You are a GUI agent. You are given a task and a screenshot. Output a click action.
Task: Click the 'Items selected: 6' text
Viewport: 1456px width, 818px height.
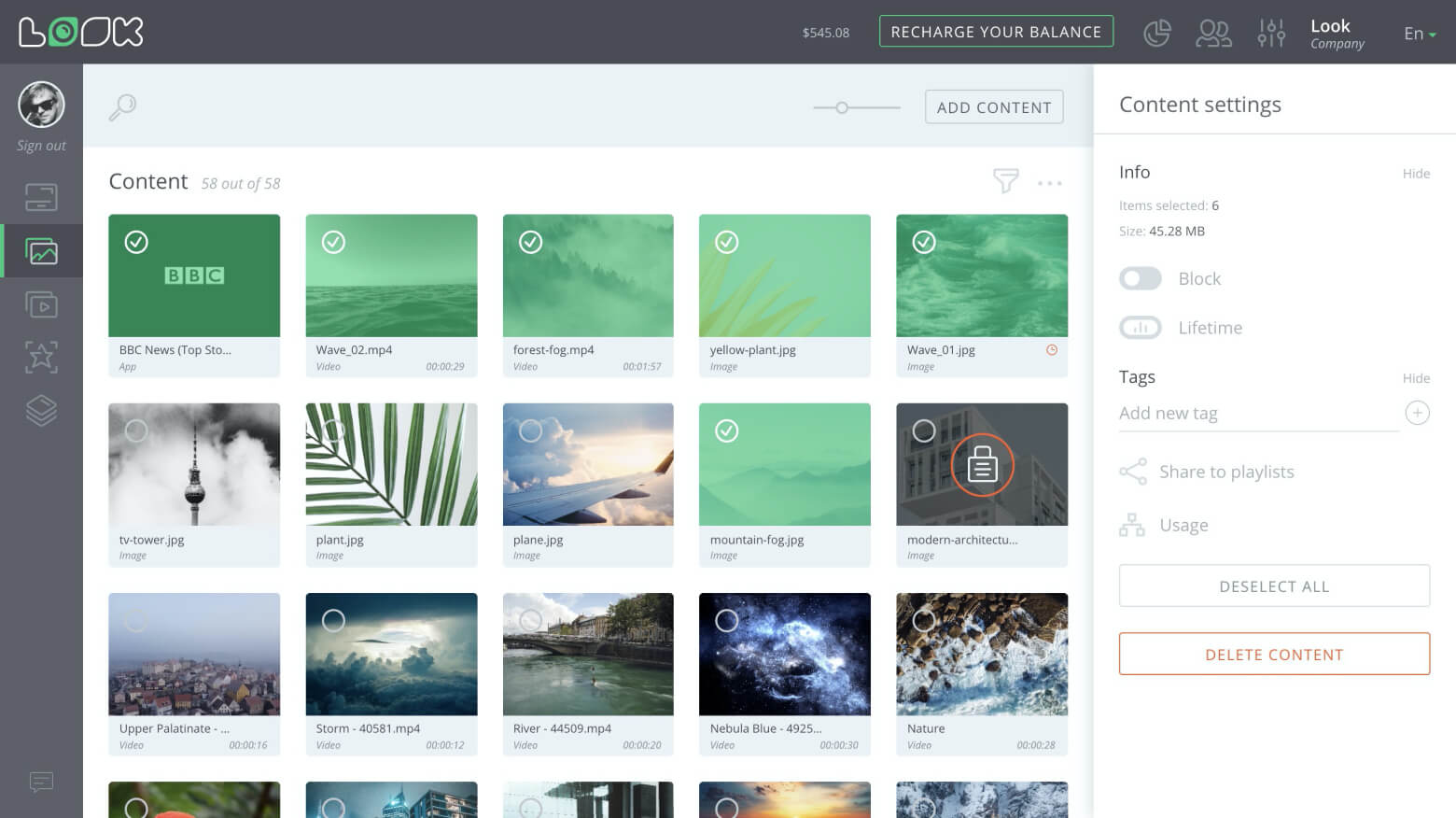point(1169,205)
